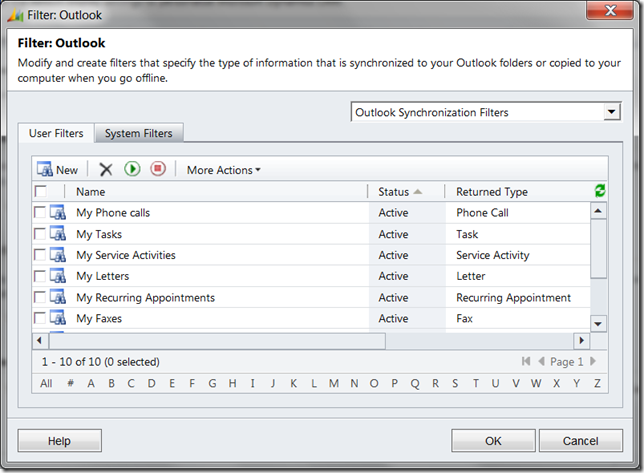The image size is (644, 473).
Task: Click the Active status of My Tasks
Action: [x=393, y=234]
